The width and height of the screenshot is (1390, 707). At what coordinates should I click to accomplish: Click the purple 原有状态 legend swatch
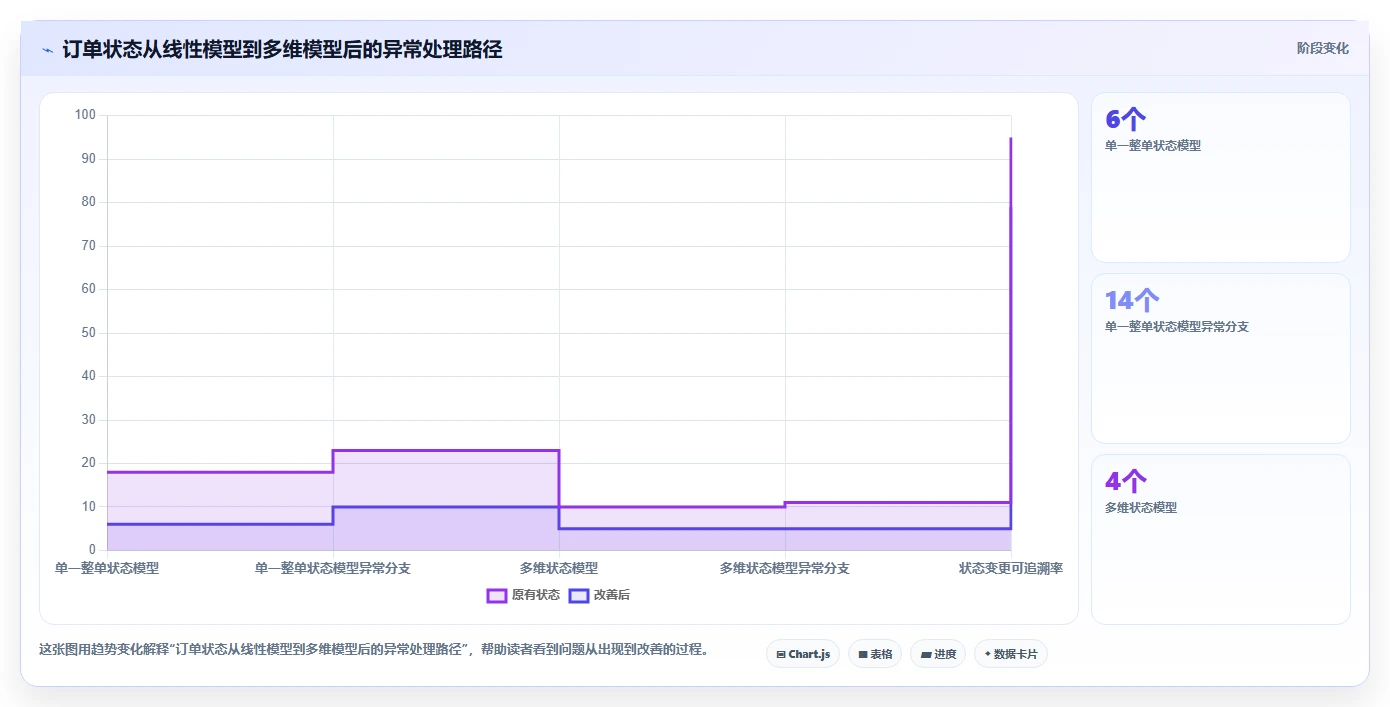tap(497, 595)
